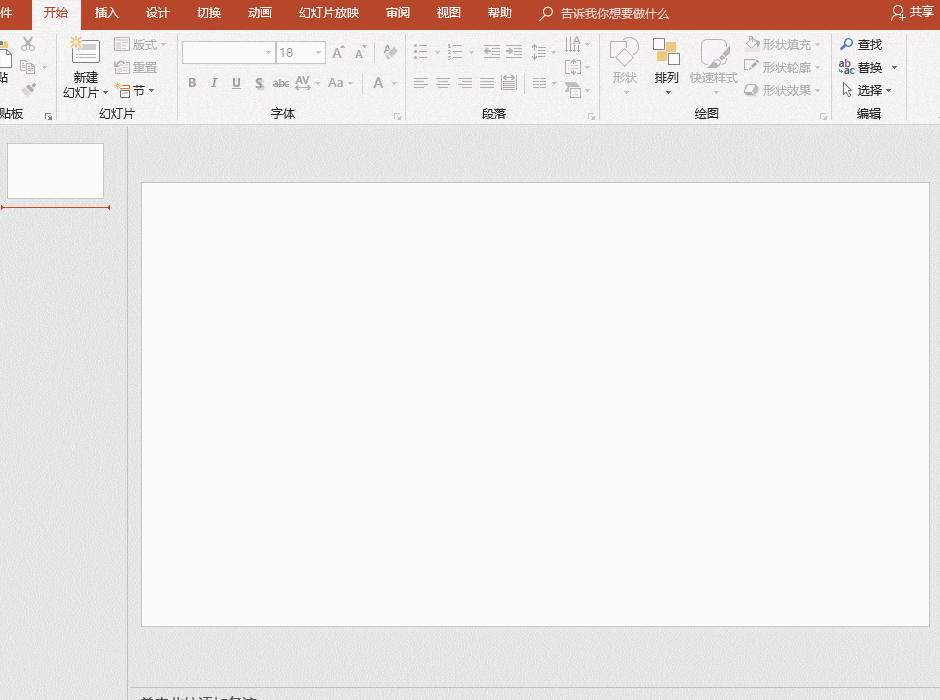The height and width of the screenshot is (700, 940).
Task: Open the Select (选择) dropdown
Action: [866, 90]
